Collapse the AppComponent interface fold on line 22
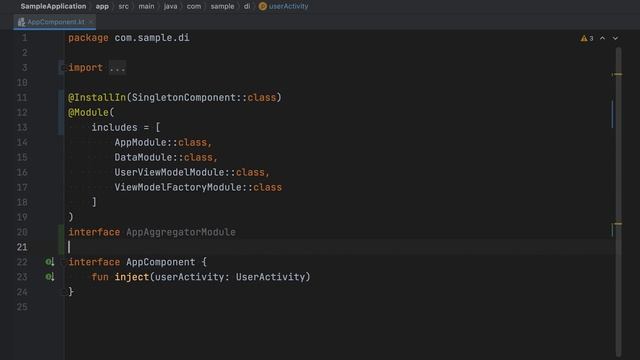The height and width of the screenshot is (360, 640). point(62,262)
